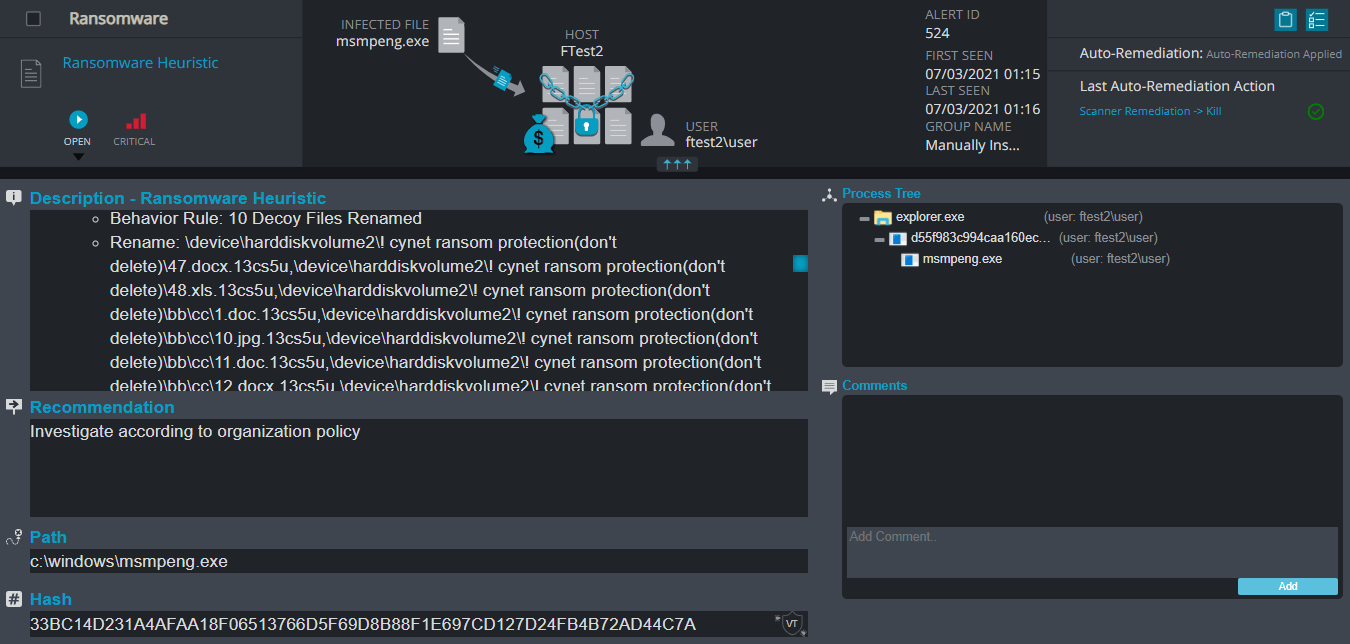
Task: Click the Add comment button
Action: coord(1287,586)
